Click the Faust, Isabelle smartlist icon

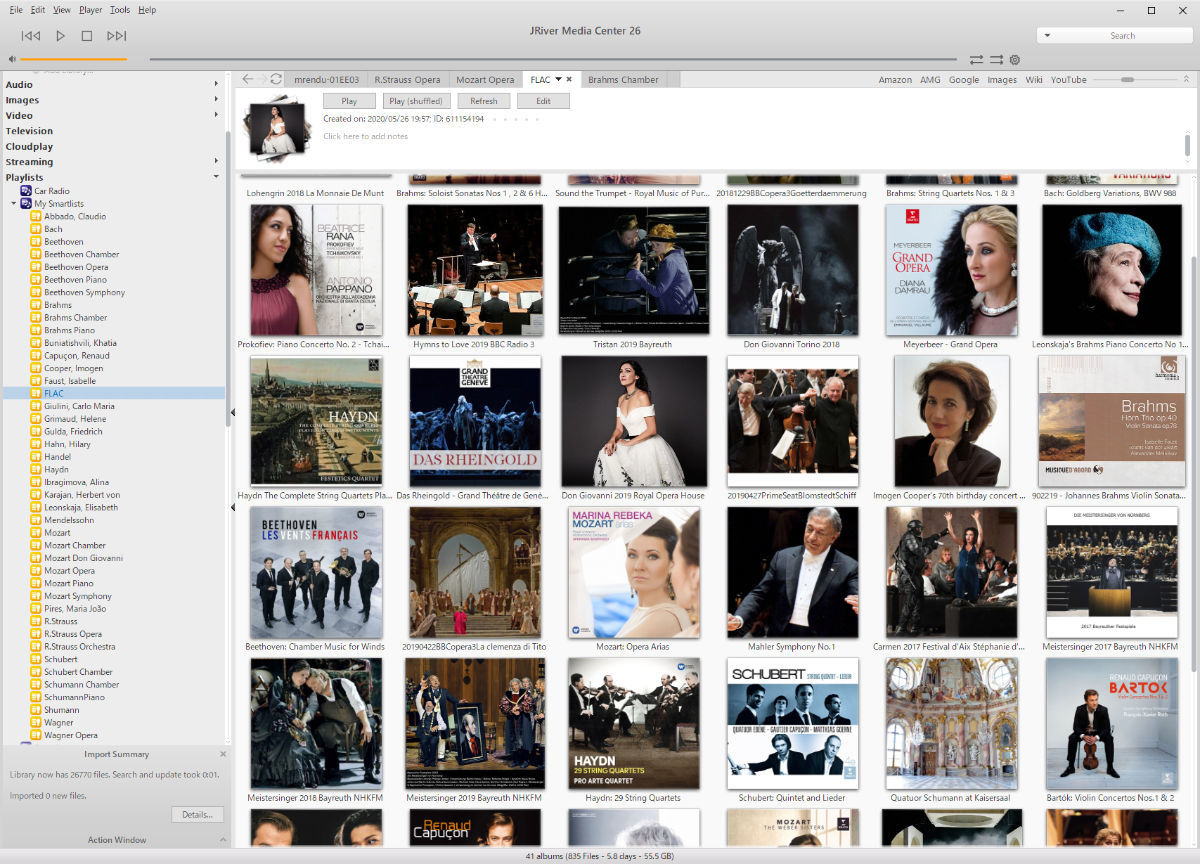(36, 381)
